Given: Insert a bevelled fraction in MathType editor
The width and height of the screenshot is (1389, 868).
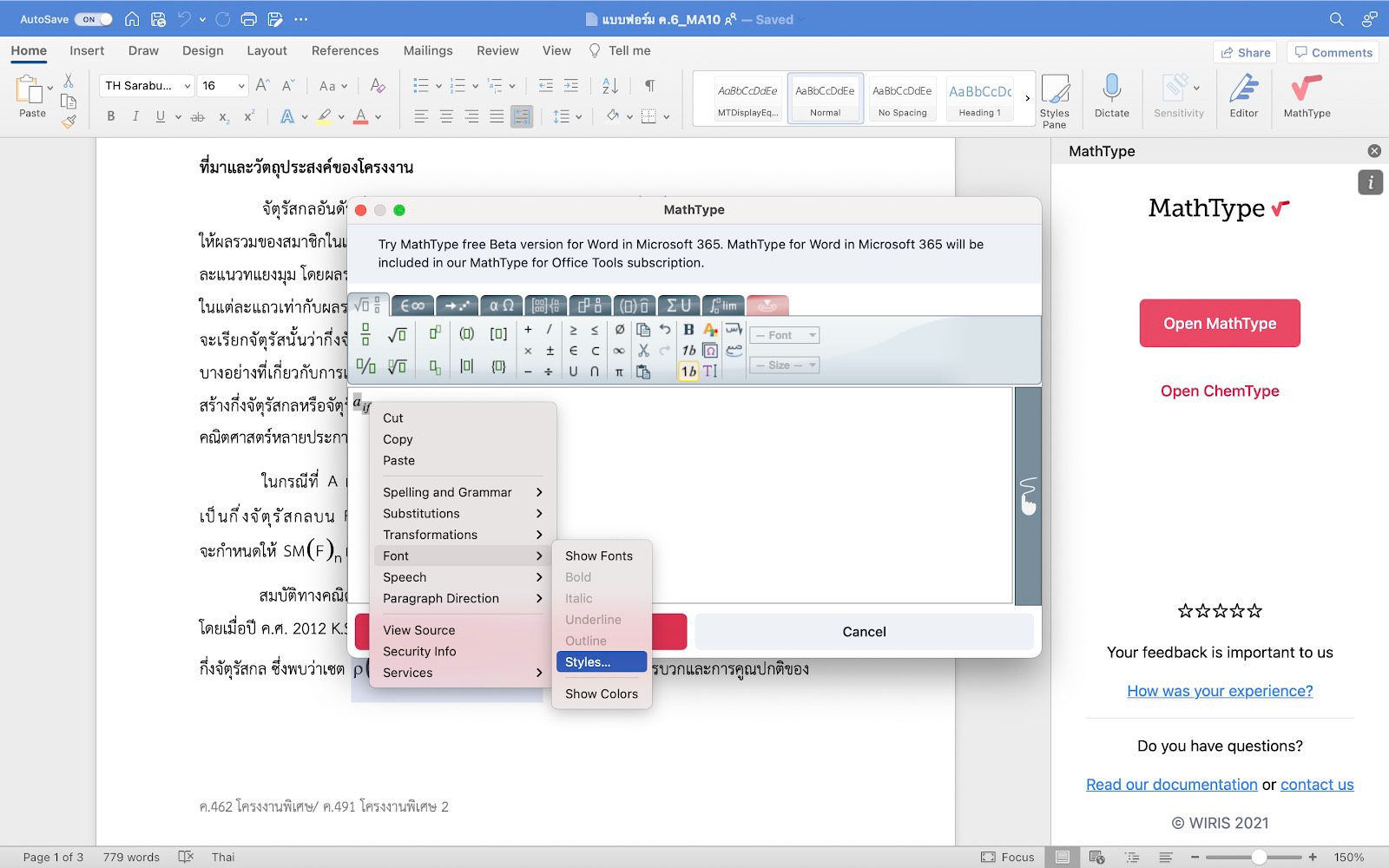Looking at the screenshot, I should point(366,366).
